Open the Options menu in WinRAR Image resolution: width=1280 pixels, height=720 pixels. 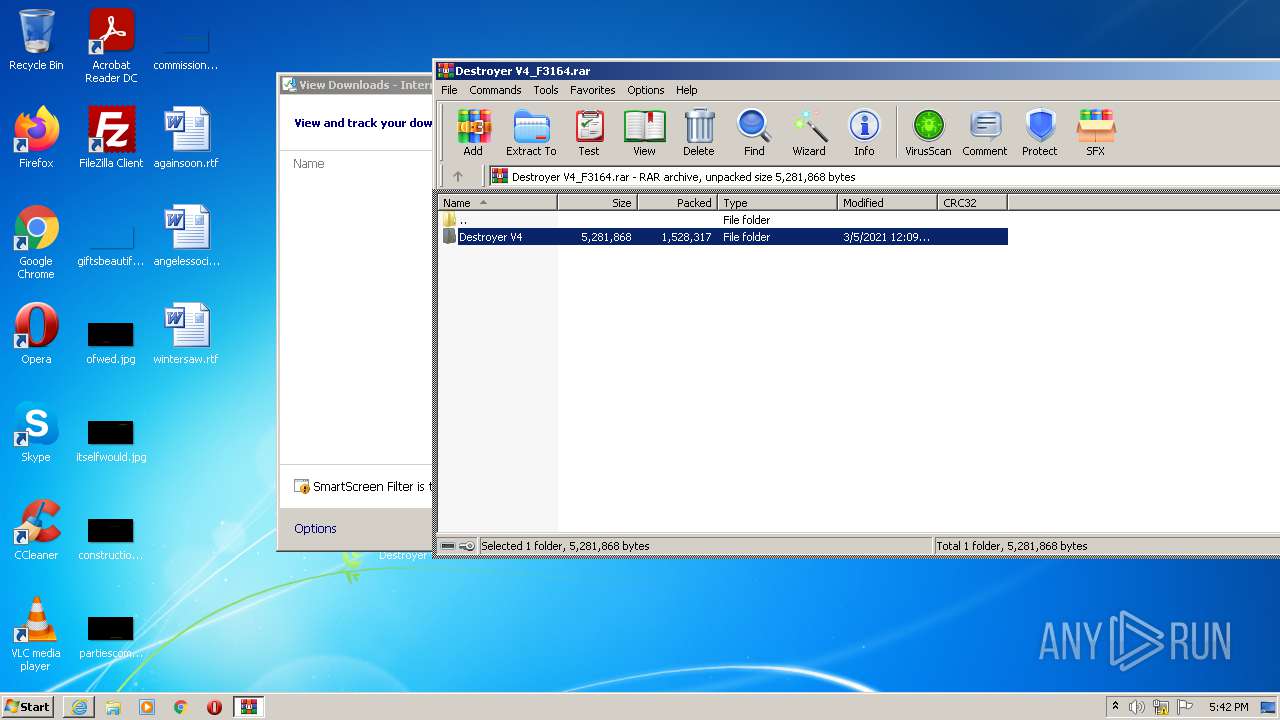(646, 90)
